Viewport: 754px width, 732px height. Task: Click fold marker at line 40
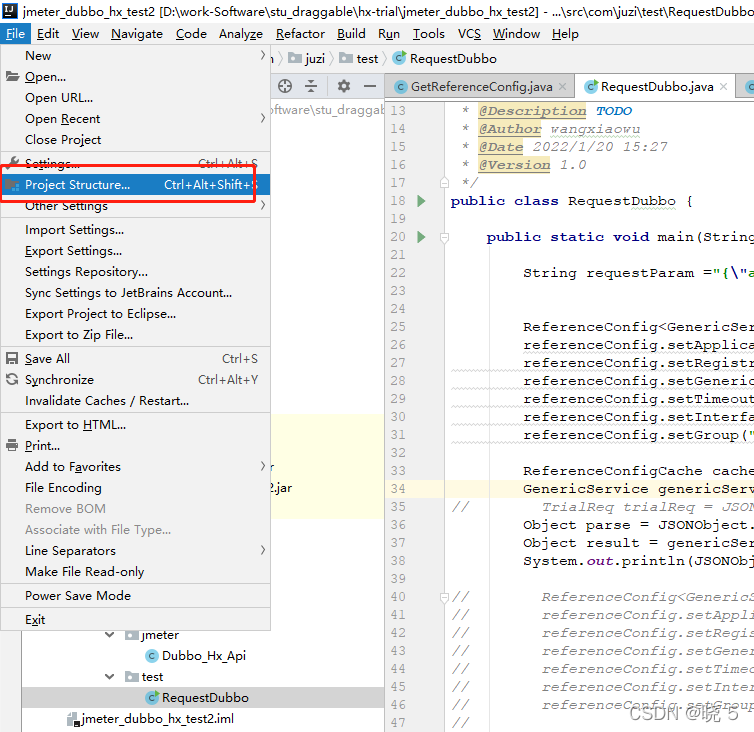pos(444,597)
